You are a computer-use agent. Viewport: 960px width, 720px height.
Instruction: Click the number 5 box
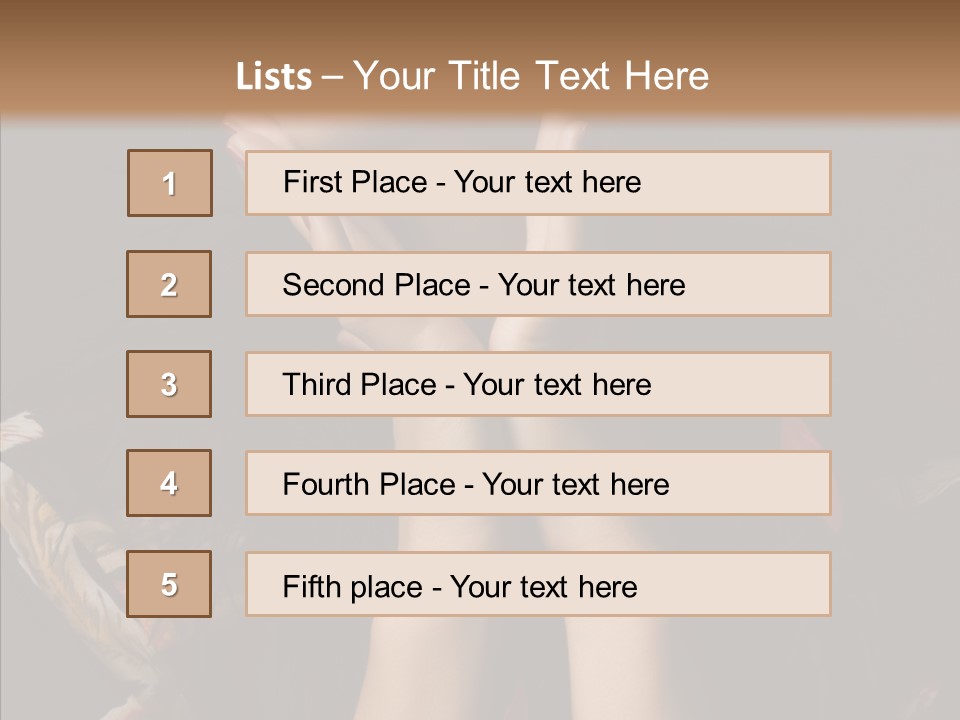click(169, 584)
